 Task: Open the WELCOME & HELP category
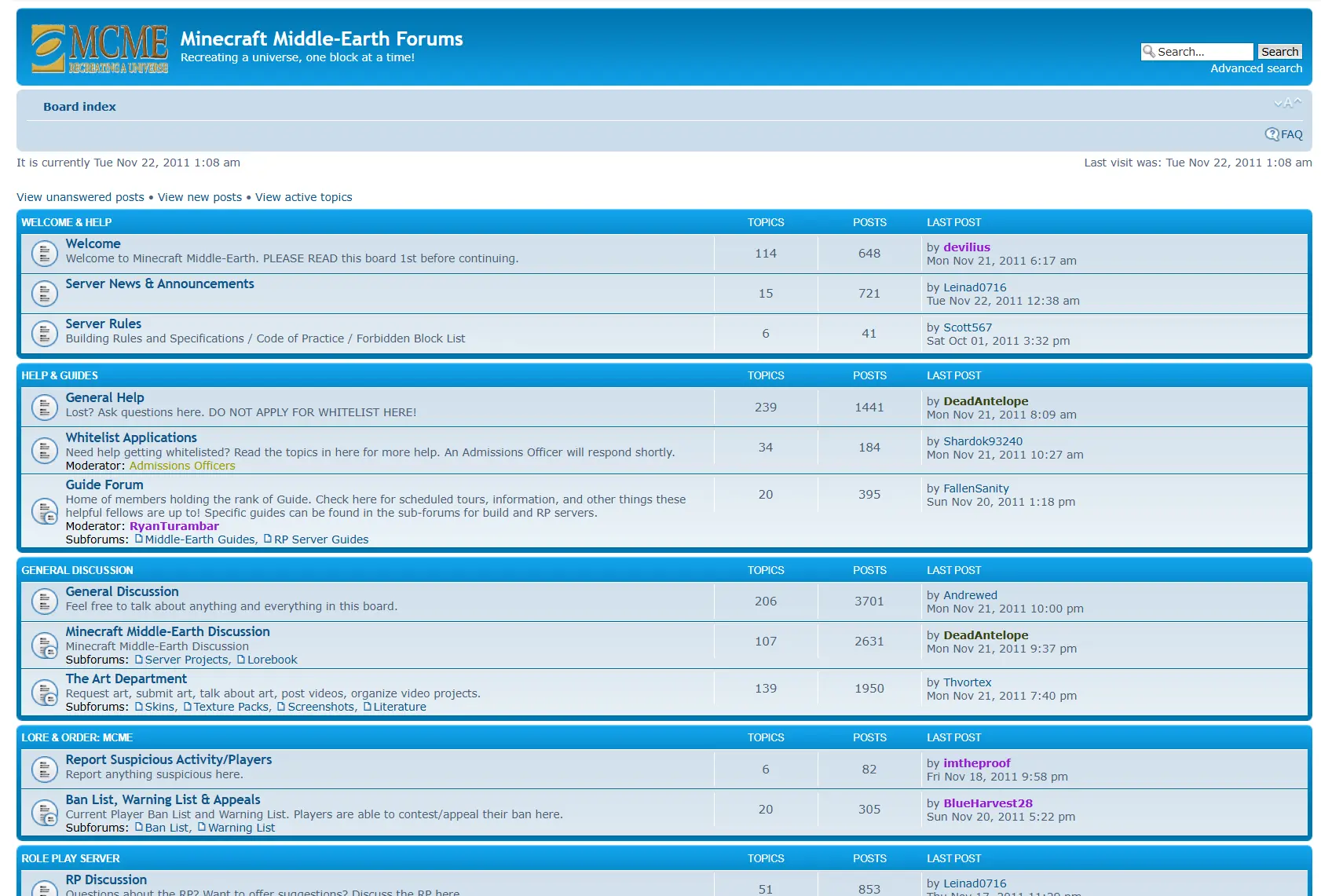click(x=67, y=222)
